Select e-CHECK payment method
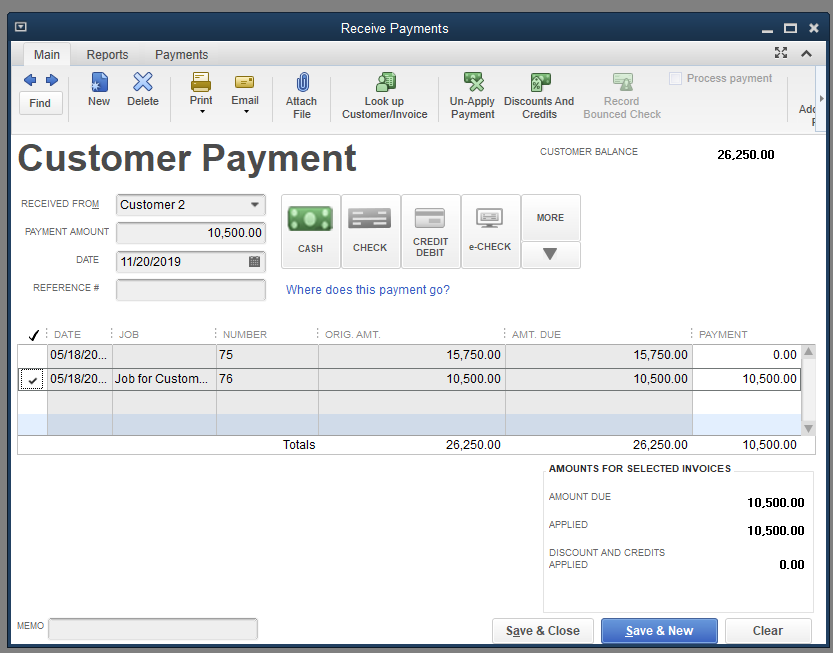 (490, 231)
